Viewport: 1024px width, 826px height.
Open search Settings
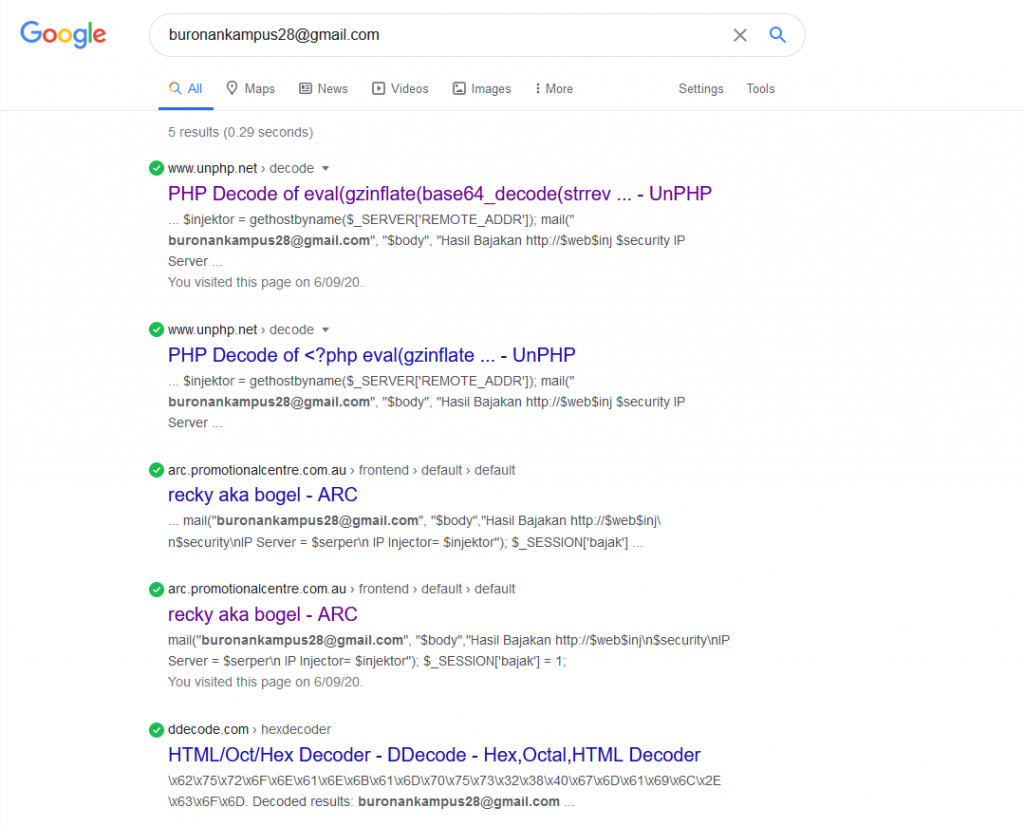701,89
